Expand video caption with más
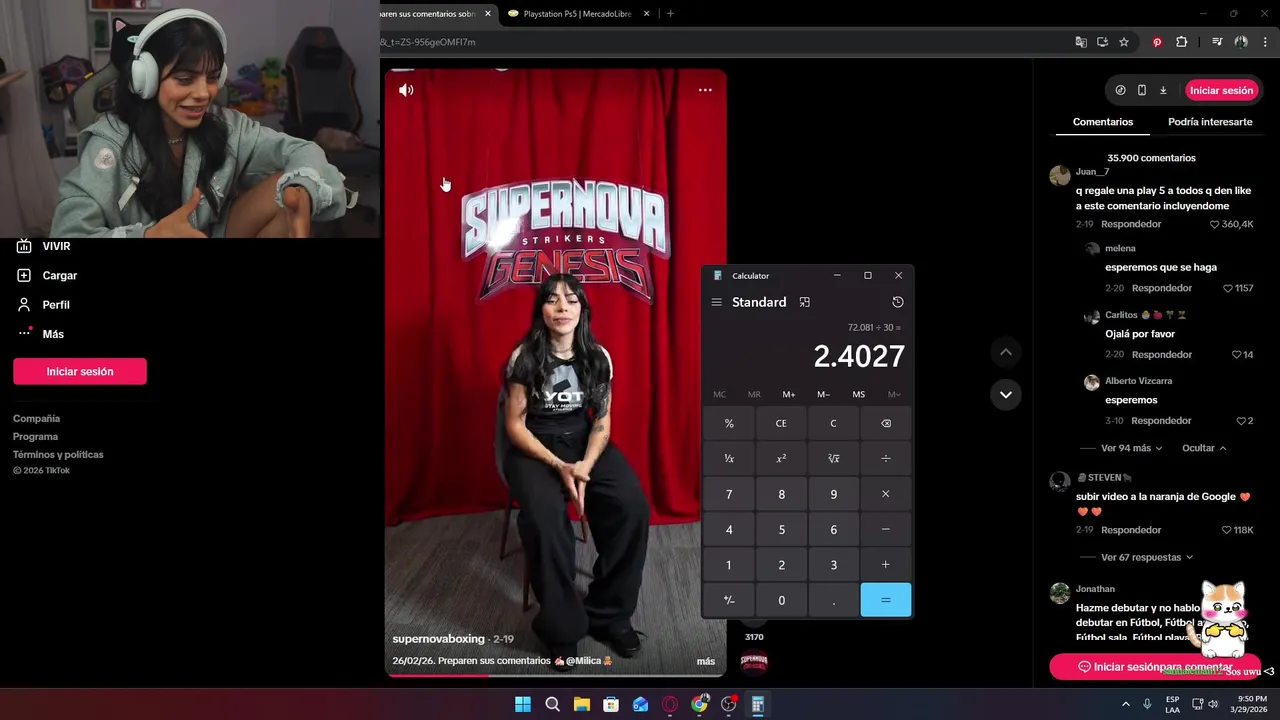 click(x=706, y=661)
